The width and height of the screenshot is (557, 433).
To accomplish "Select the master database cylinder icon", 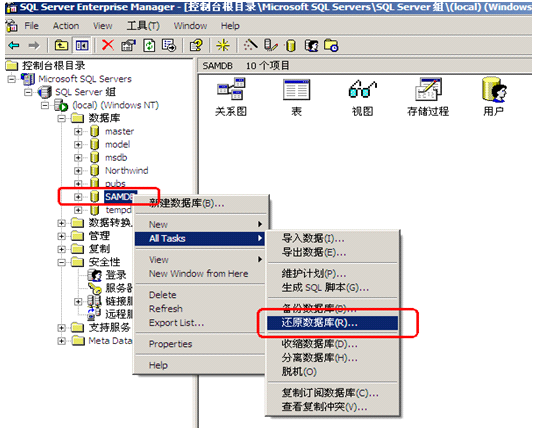I will [x=94, y=131].
